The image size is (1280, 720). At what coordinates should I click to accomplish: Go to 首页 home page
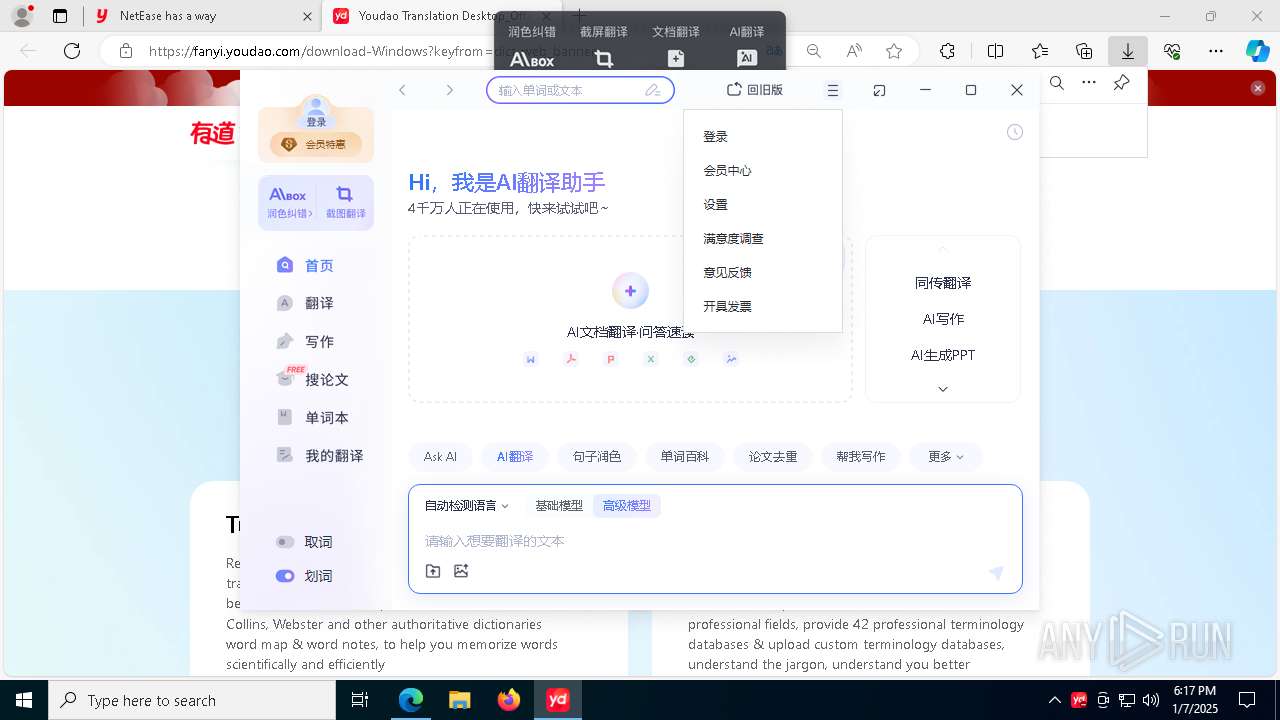[x=305, y=265]
